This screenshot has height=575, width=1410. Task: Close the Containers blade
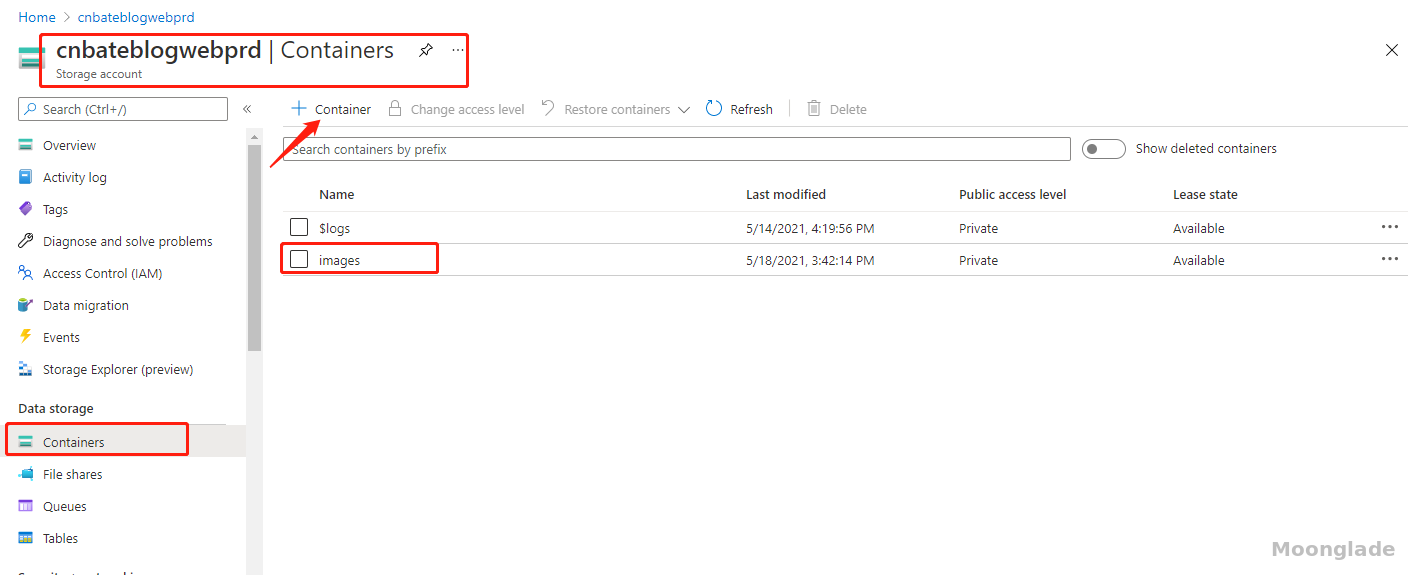pos(1392,50)
